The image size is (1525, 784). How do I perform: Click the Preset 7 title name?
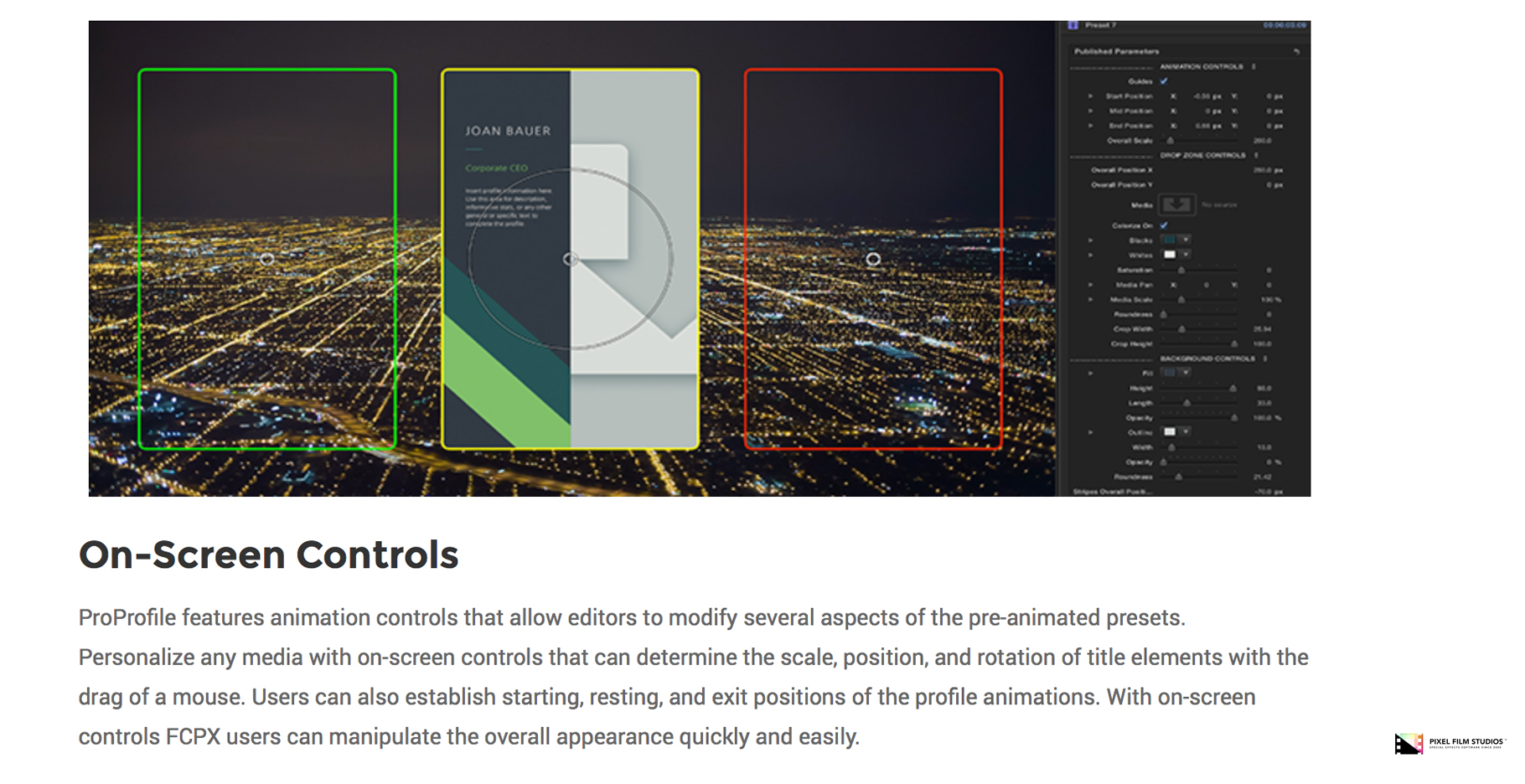(x=1101, y=25)
